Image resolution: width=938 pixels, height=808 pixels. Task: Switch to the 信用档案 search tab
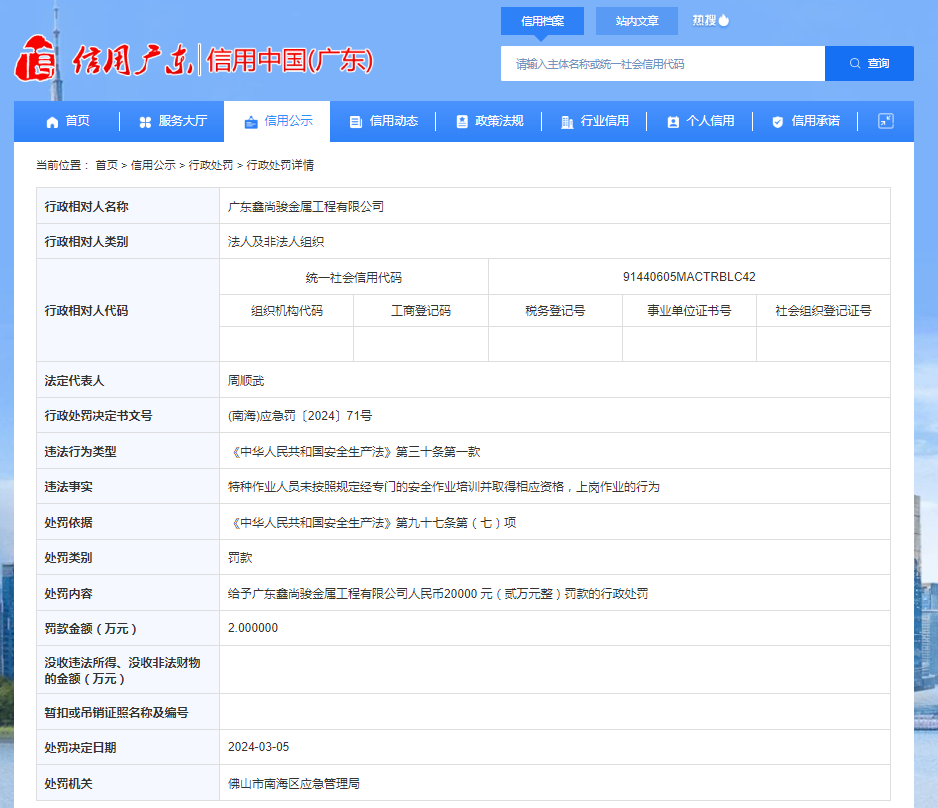[542, 21]
